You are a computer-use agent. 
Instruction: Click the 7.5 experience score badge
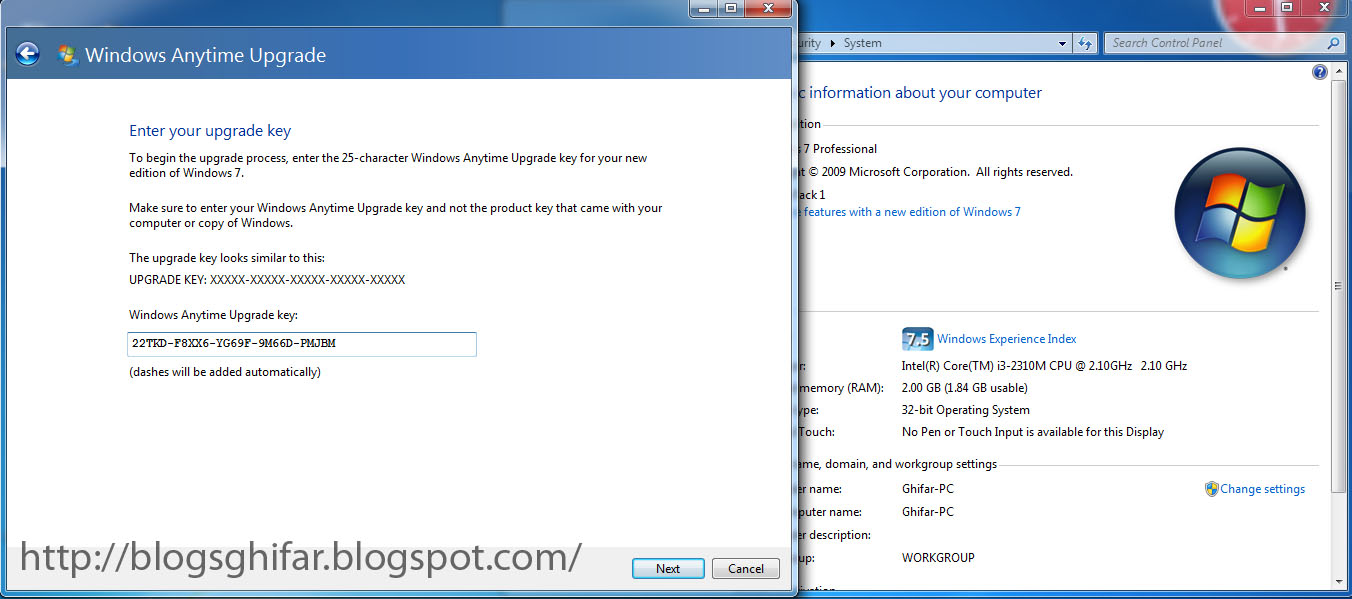tap(917, 338)
